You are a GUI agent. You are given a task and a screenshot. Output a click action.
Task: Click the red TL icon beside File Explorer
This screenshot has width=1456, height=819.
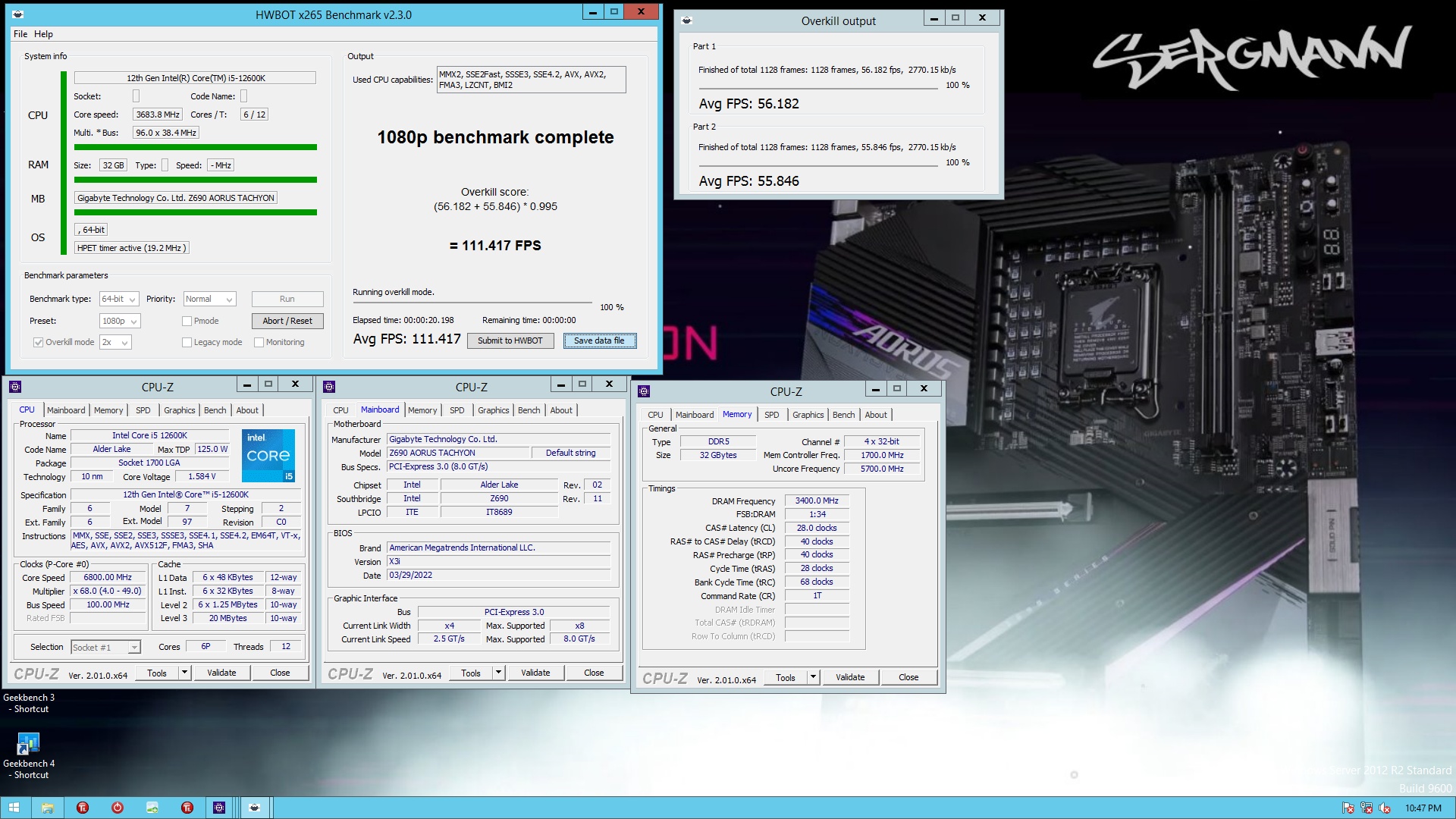tap(83, 808)
